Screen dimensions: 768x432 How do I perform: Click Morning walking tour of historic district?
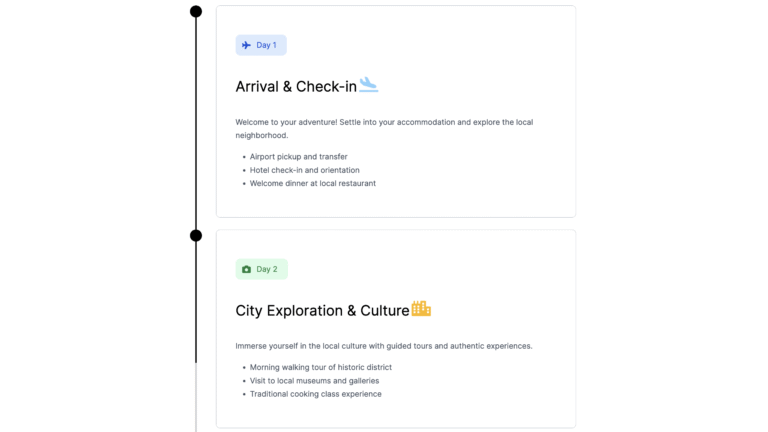tap(321, 367)
